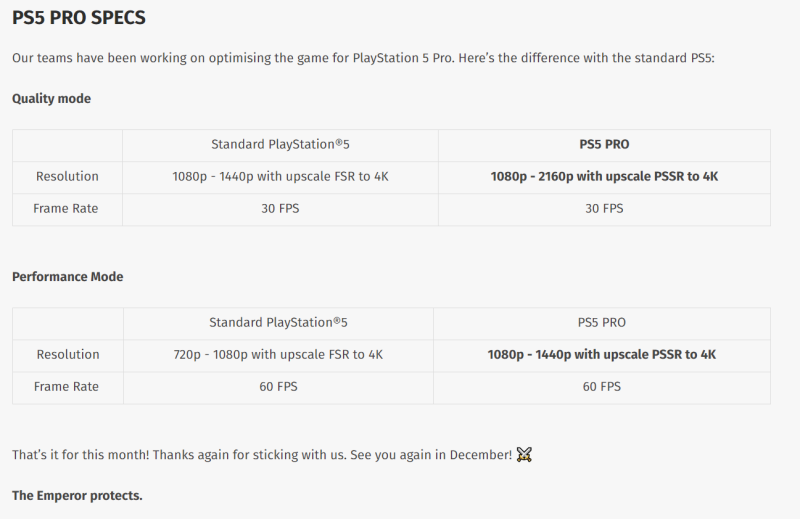
Task: Click the 60 FPS cell under PS5 PRO
Action: [602, 386]
